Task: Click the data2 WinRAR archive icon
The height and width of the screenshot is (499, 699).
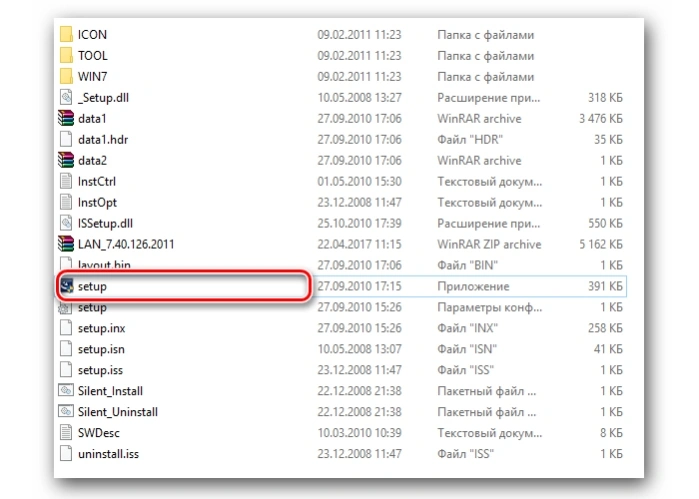Action: [x=66, y=160]
